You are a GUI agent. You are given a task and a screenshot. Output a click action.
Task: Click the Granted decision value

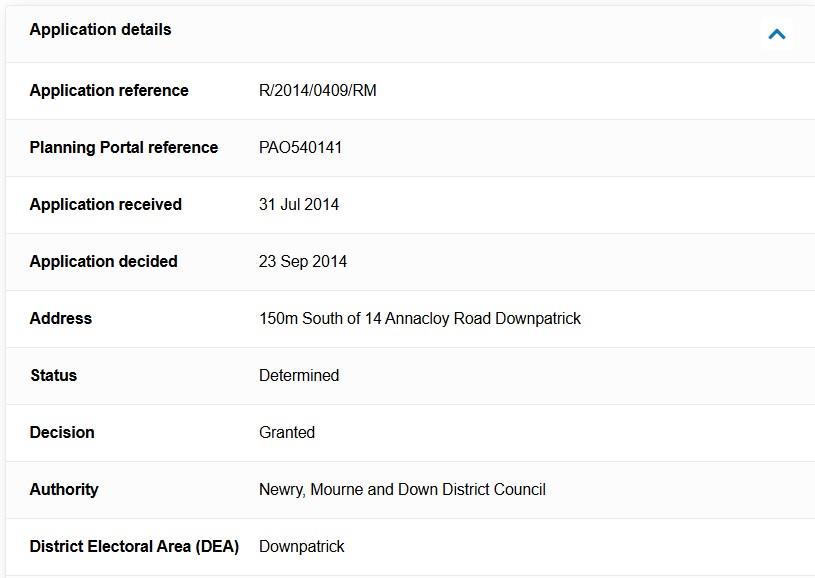click(287, 432)
